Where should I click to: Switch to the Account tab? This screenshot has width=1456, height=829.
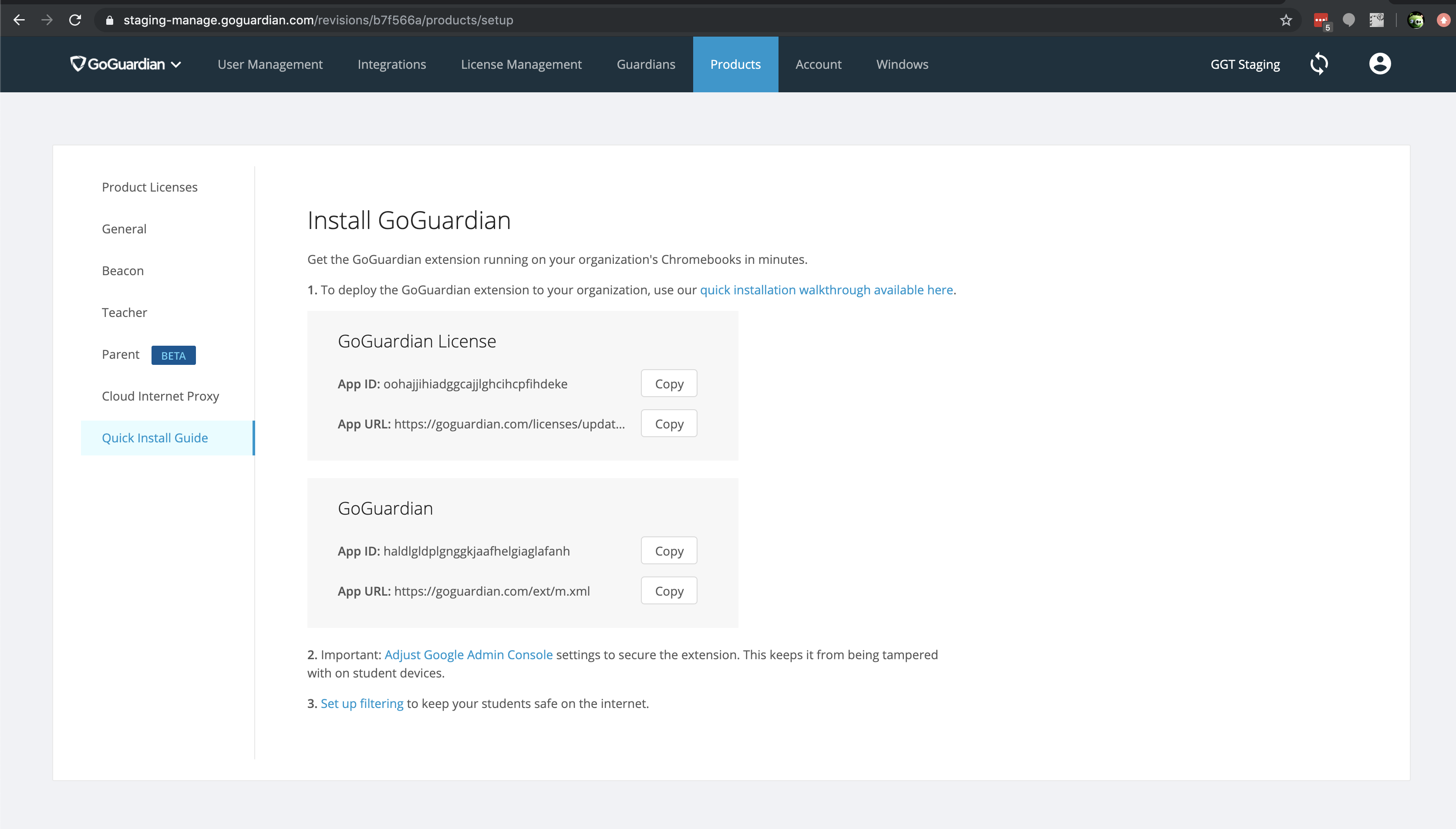point(818,64)
